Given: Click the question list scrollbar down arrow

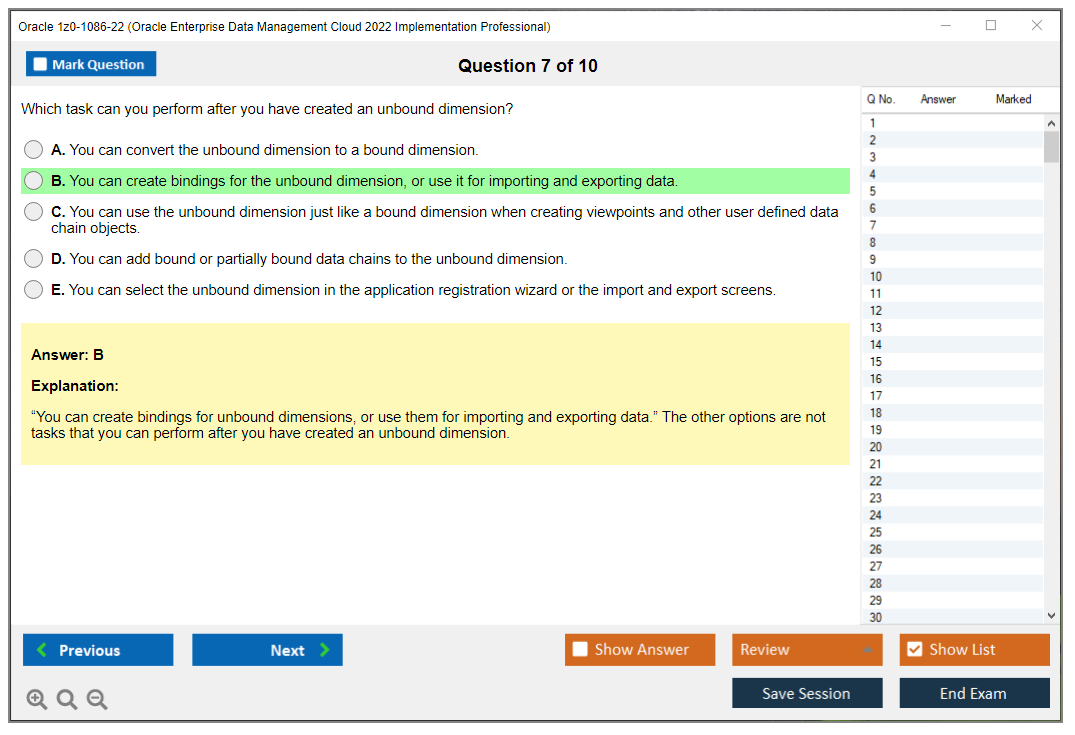Looking at the screenshot, I should coord(1051,615).
